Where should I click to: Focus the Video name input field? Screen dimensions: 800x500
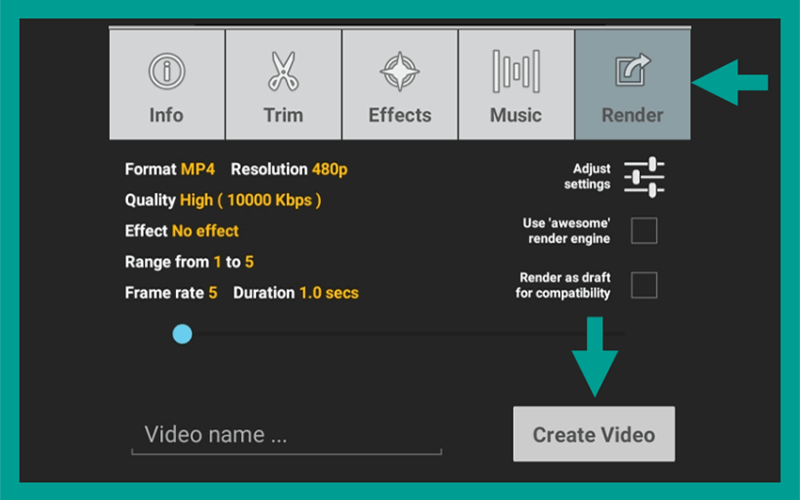(286, 436)
